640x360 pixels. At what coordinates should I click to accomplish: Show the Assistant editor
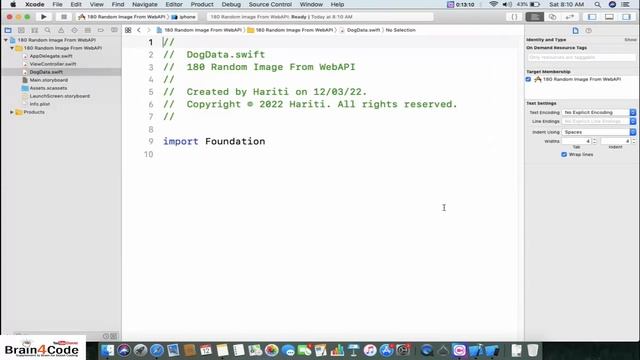coord(552,17)
